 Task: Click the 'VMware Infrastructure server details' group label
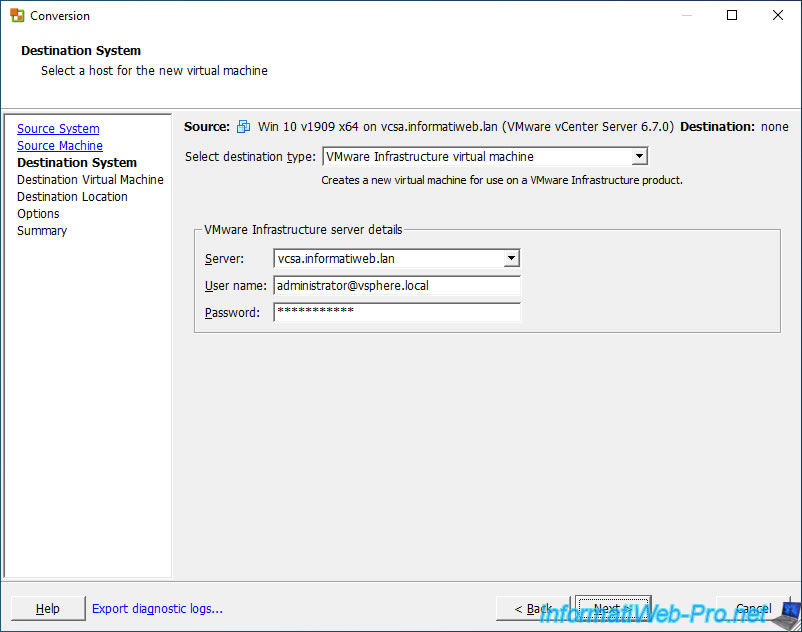pos(303,230)
